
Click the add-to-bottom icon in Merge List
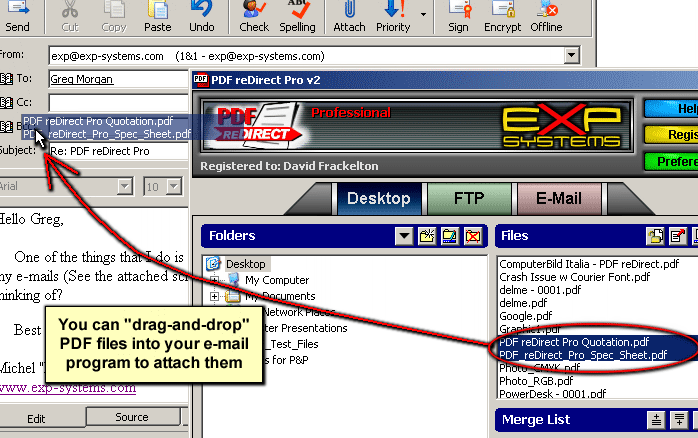(x=679, y=420)
